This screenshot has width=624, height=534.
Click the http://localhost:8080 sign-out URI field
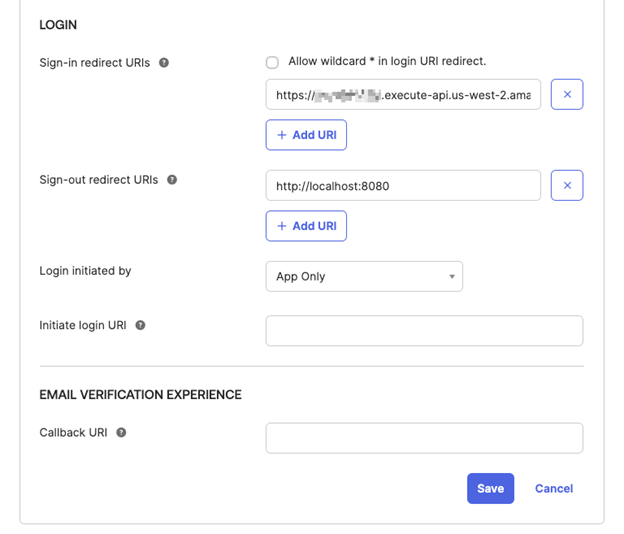pos(402,185)
